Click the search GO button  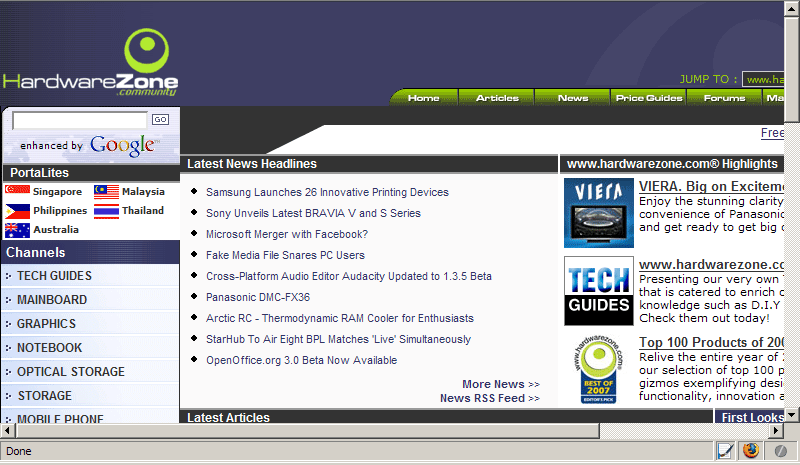click(160, 119)
